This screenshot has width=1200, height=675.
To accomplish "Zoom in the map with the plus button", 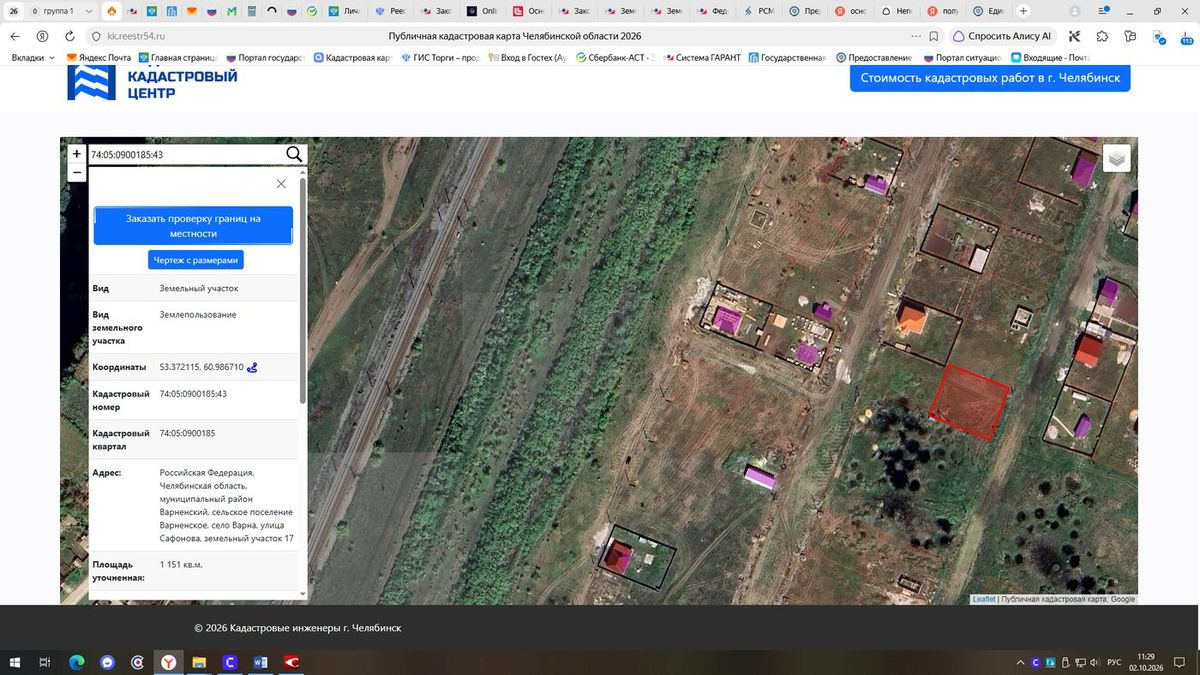I will point(76,154).
